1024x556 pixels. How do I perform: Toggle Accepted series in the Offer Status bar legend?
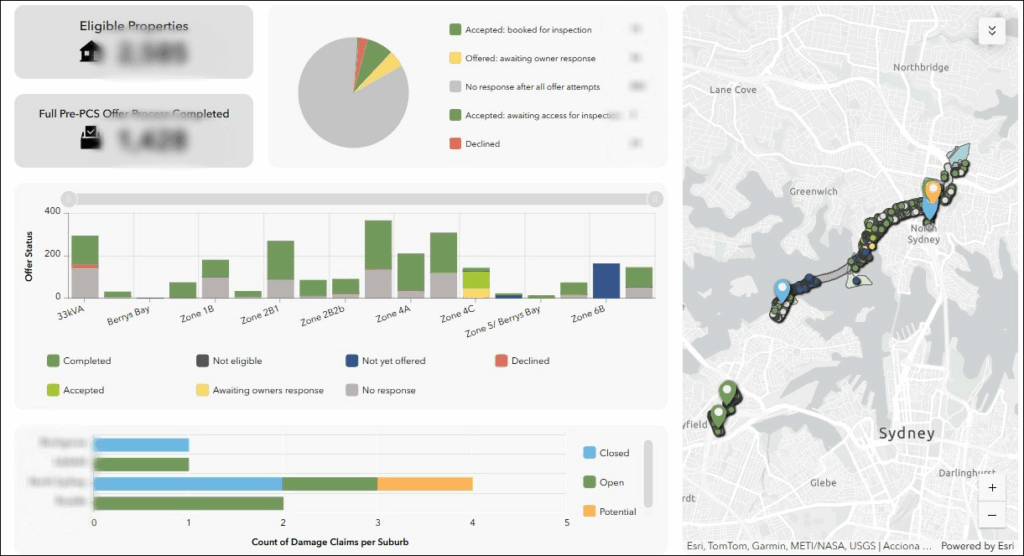(x=76, y=390)
